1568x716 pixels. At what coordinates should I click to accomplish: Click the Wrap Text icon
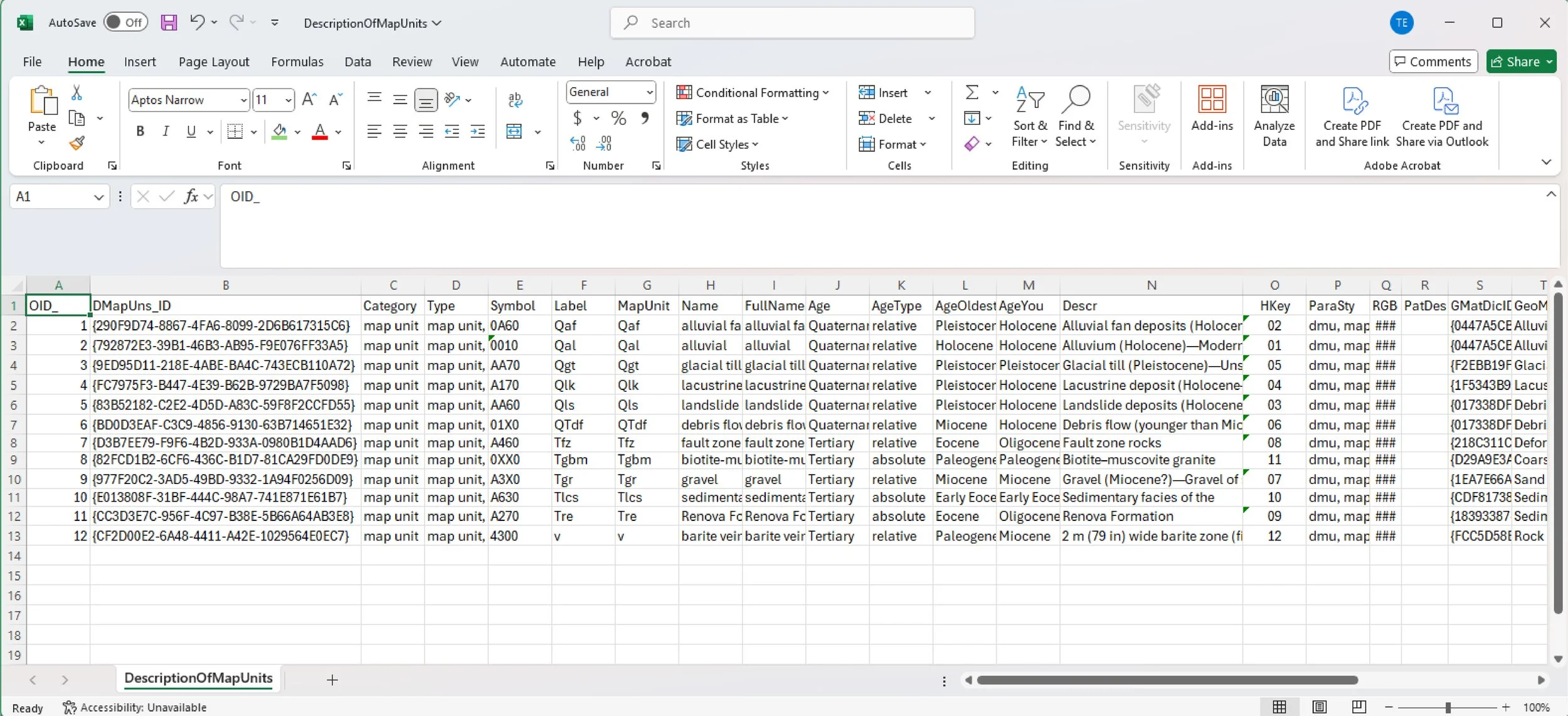(515, 100)
